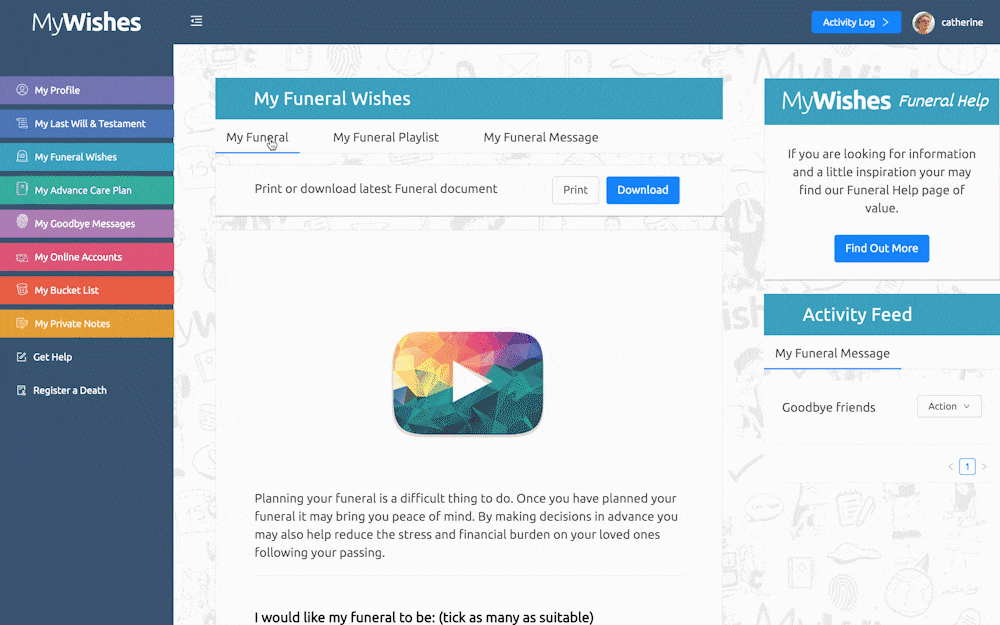Print the latest Funeral document
This screenshot has width=1000, height=625.
click(575, 190)
